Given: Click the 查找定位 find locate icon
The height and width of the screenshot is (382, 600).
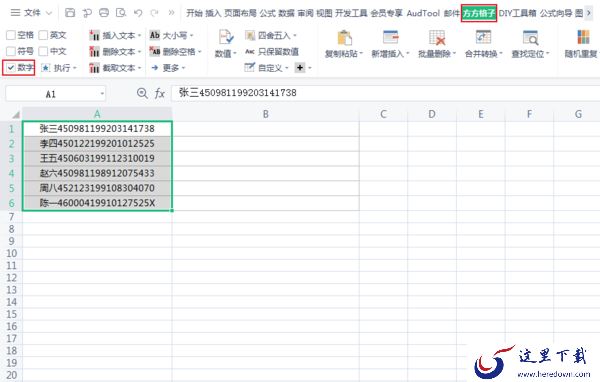Looking at the screenshot, I should coord(530,38).
